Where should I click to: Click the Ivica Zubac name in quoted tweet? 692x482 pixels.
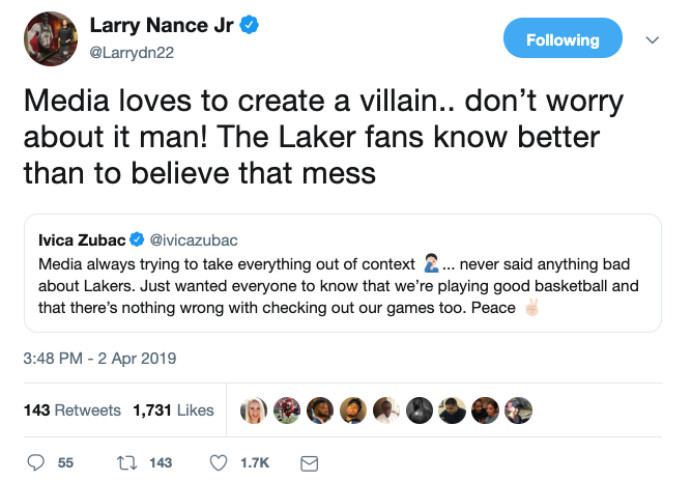click(x=80, y=241)
